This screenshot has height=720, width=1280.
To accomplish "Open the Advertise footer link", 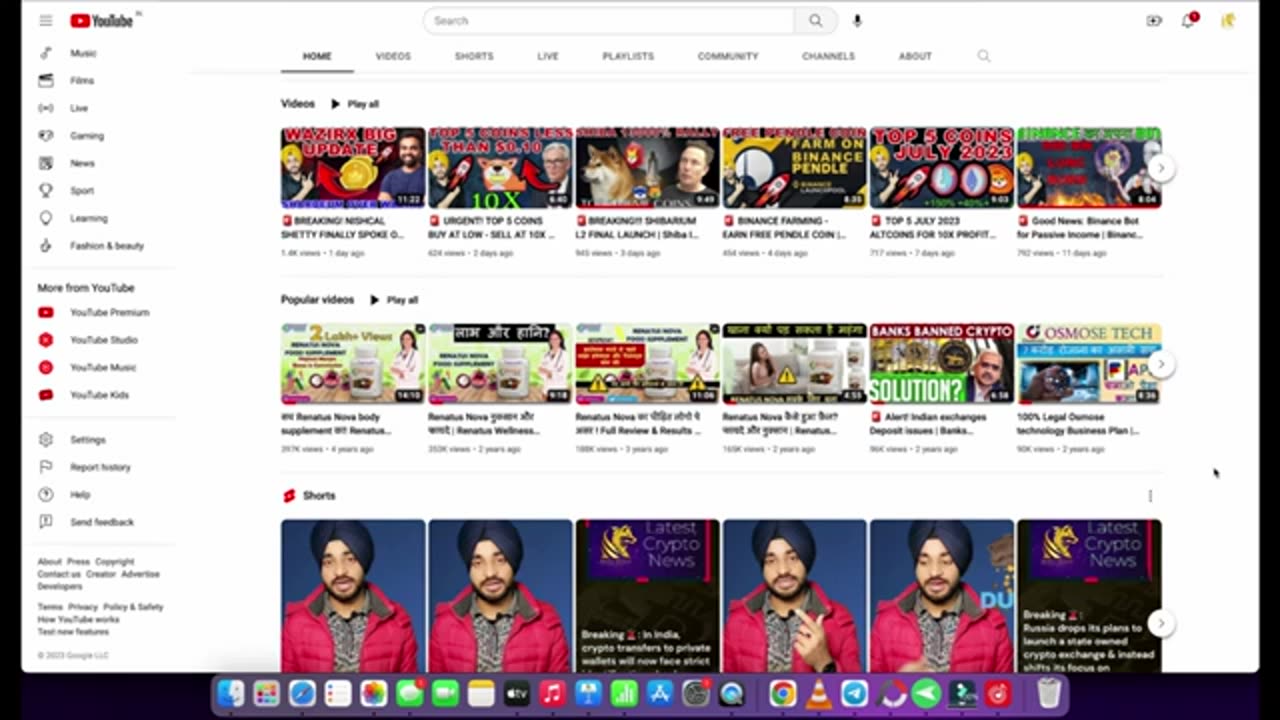I will 140,574.
